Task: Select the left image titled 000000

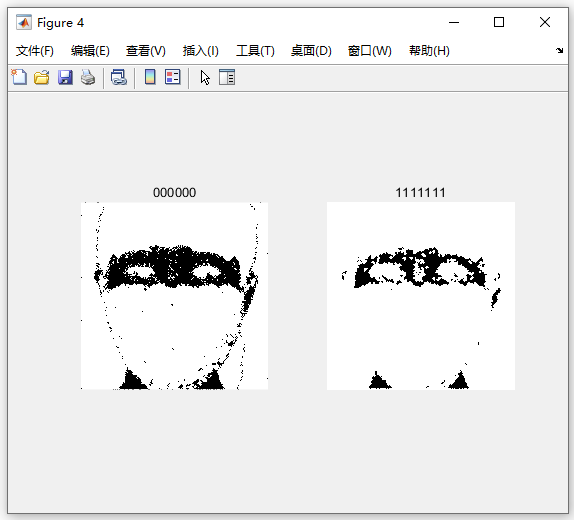Action: coord(174,296)
